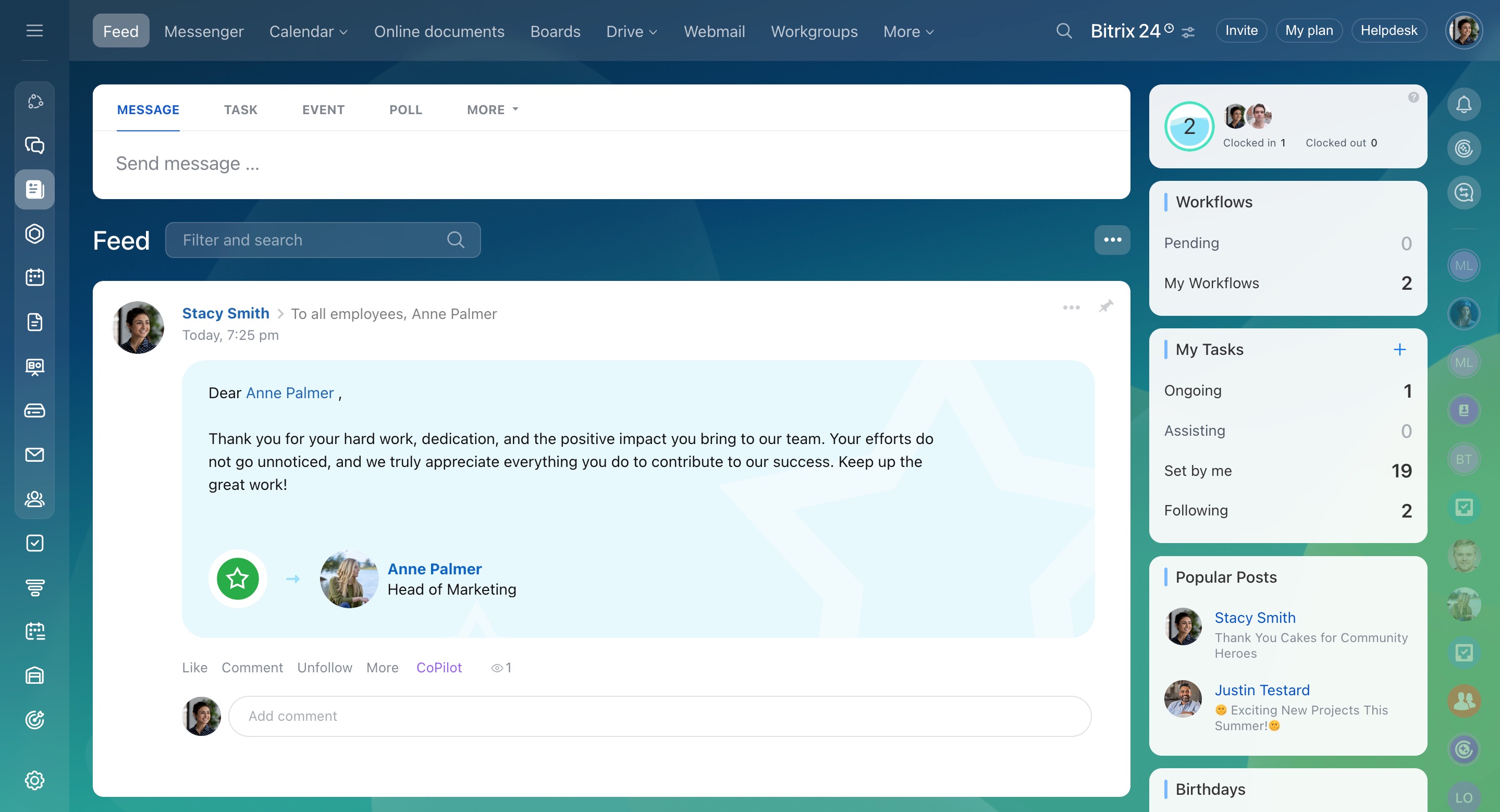Viewport: 1500px width, 812px height.
Task: Open the hexagon icon in left sidebar
Action: pos(34,233)
